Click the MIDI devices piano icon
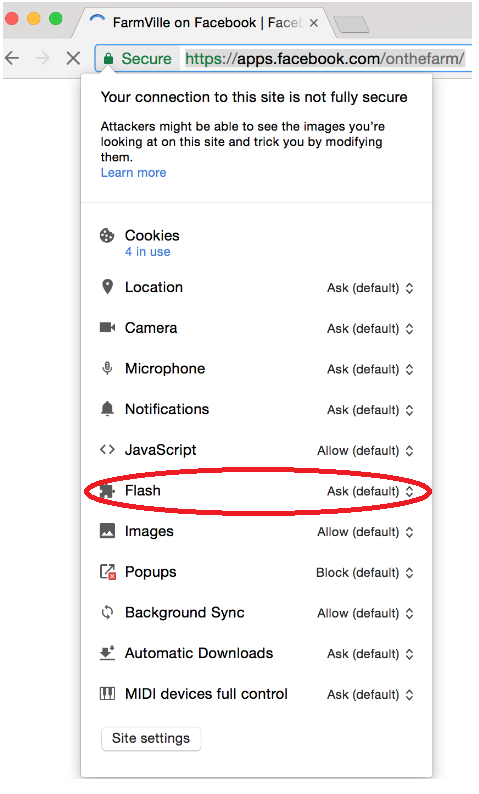The height and width of the screenshot is (794, 479). 107,694
